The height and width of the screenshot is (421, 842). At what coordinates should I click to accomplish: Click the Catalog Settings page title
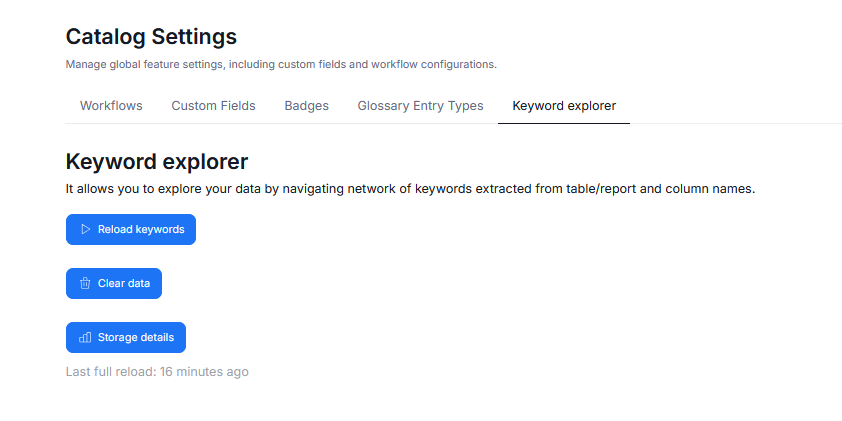(151, 37)
